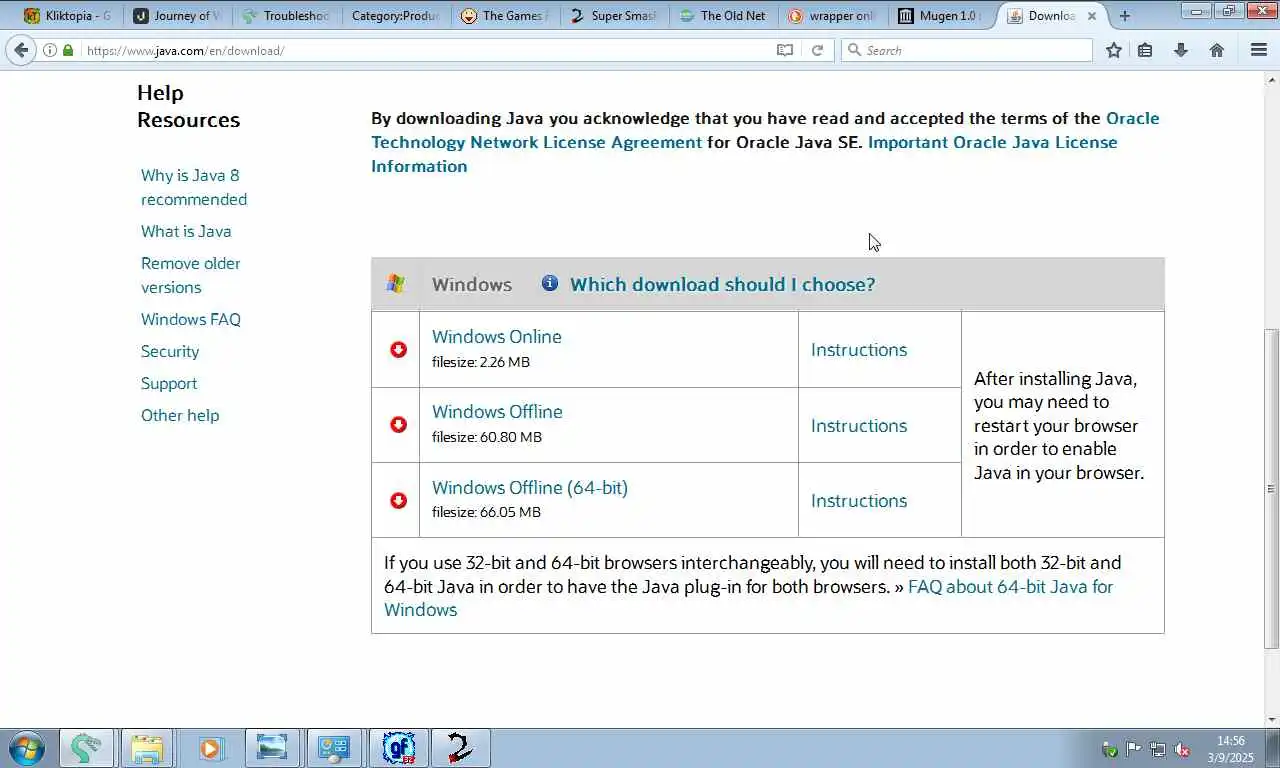Open FAQ about 64-bit Java for Windows
The height and width of the screenshot is (768, 1280).
point(748,598)
